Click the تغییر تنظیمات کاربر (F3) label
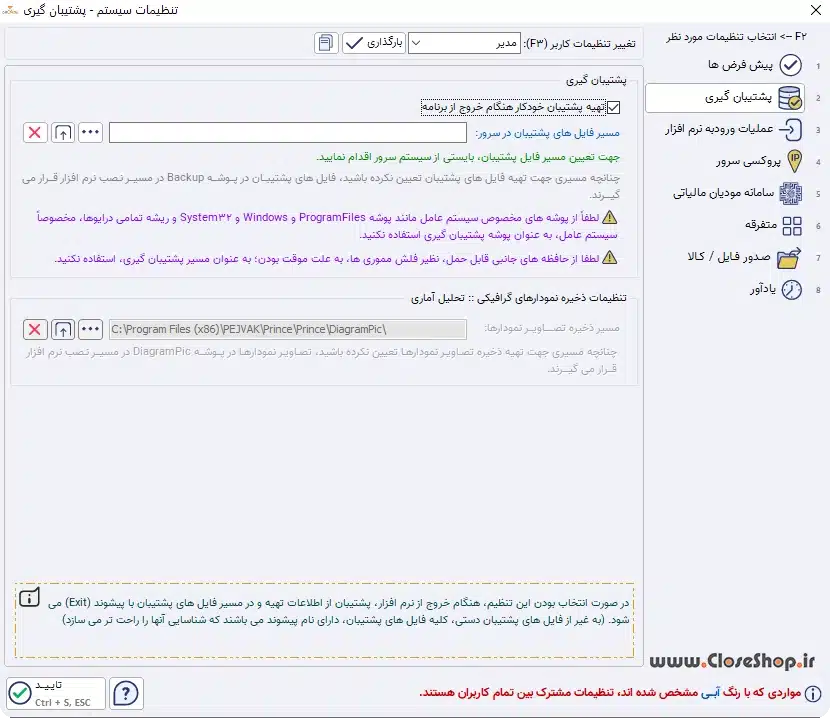830x718 pixels. coord(580,43)
